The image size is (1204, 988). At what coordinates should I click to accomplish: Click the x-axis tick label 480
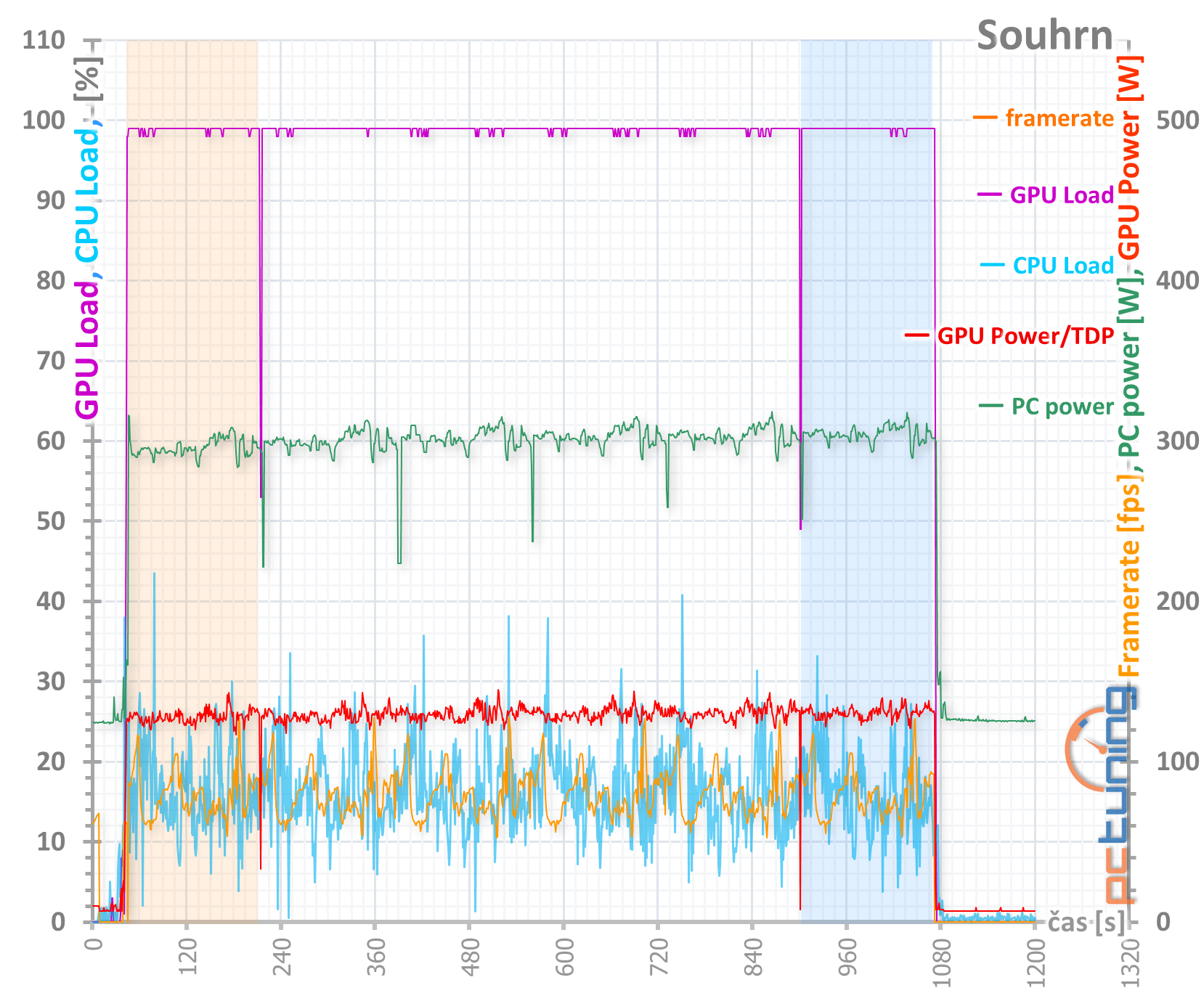point(471,958)
